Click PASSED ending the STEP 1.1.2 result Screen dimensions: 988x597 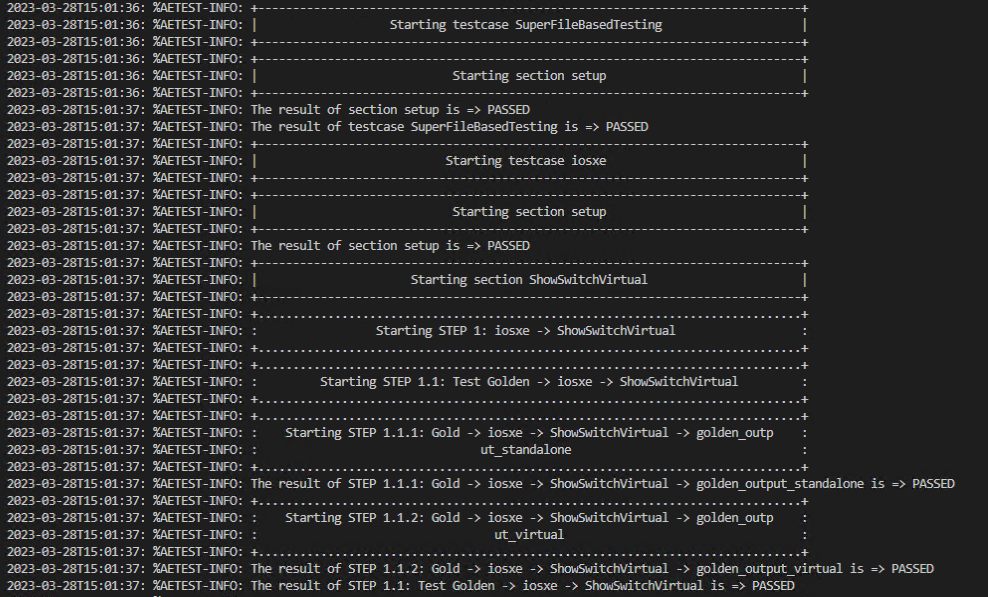coord(912,569)
